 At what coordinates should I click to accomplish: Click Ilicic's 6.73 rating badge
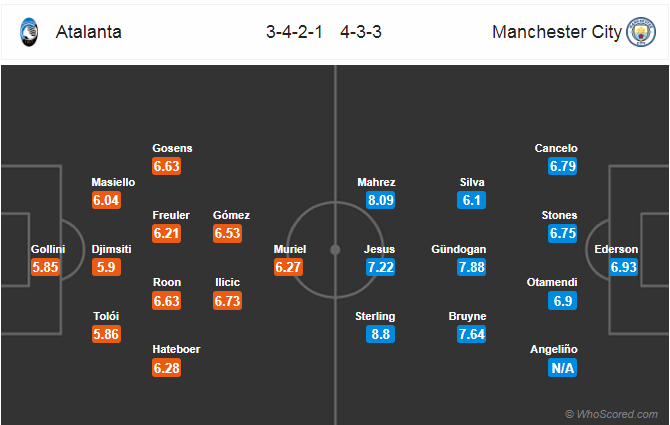point(227,301)
